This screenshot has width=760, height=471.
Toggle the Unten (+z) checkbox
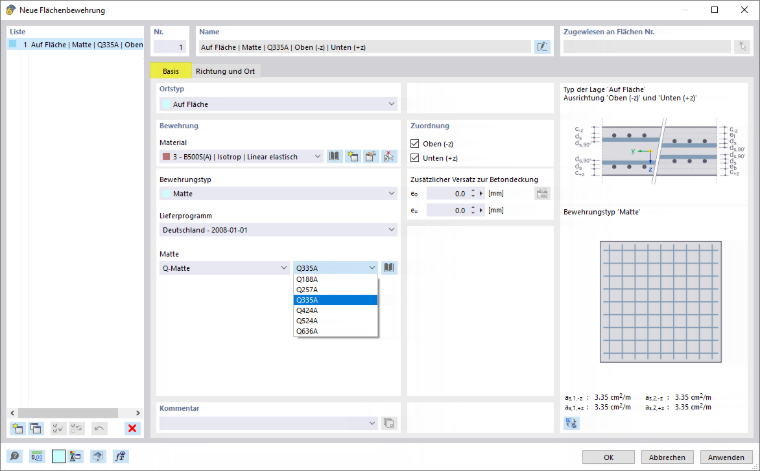[x=414, y=158]
